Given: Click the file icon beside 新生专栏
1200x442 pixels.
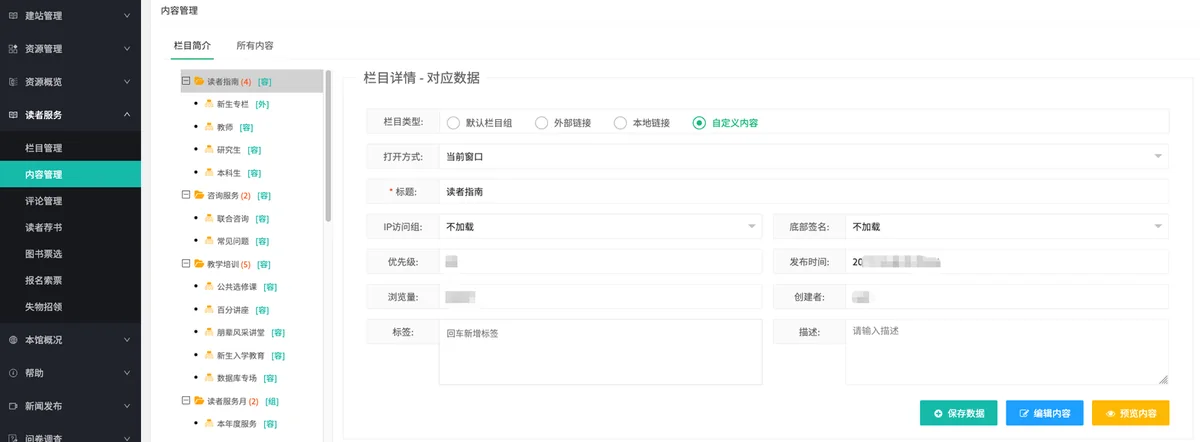Looking at the screenshot, I should 208,104.
